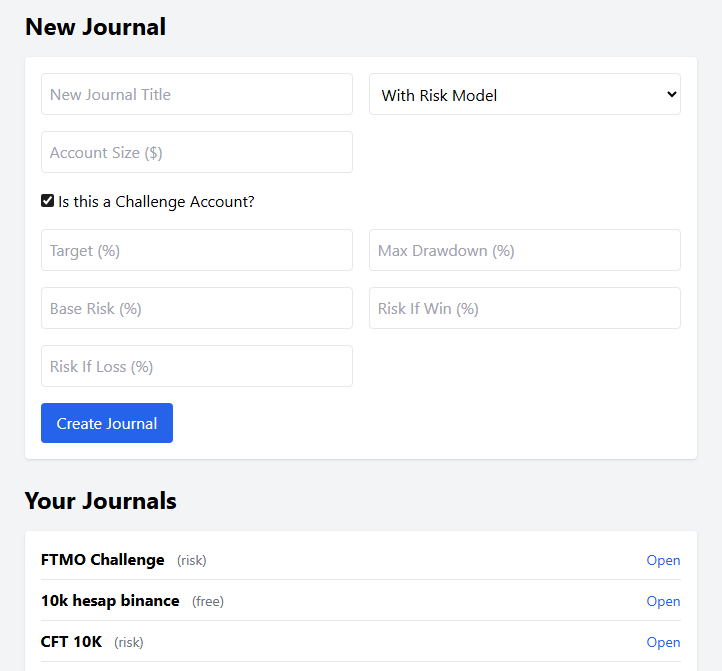
Task: Click the New Journal Title field
Action: coord(197,94)
